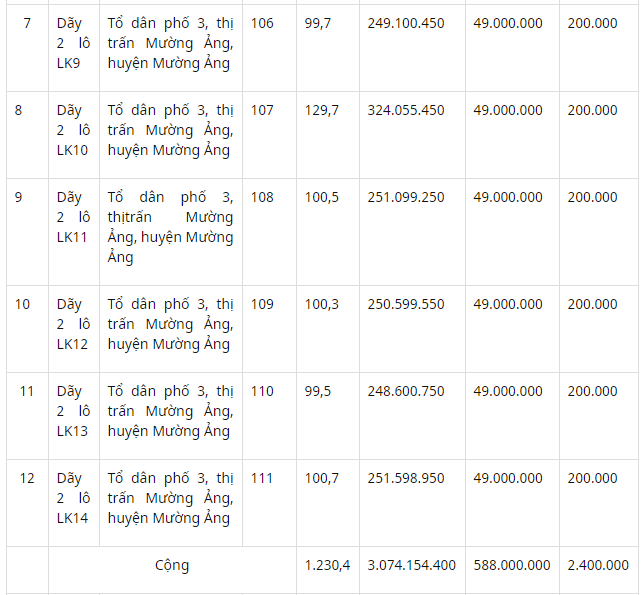The image size is (642, 595).
Task: Click the row 7 cell 'Dãy 2 lô LK9'
Action: tap(74, 48)
